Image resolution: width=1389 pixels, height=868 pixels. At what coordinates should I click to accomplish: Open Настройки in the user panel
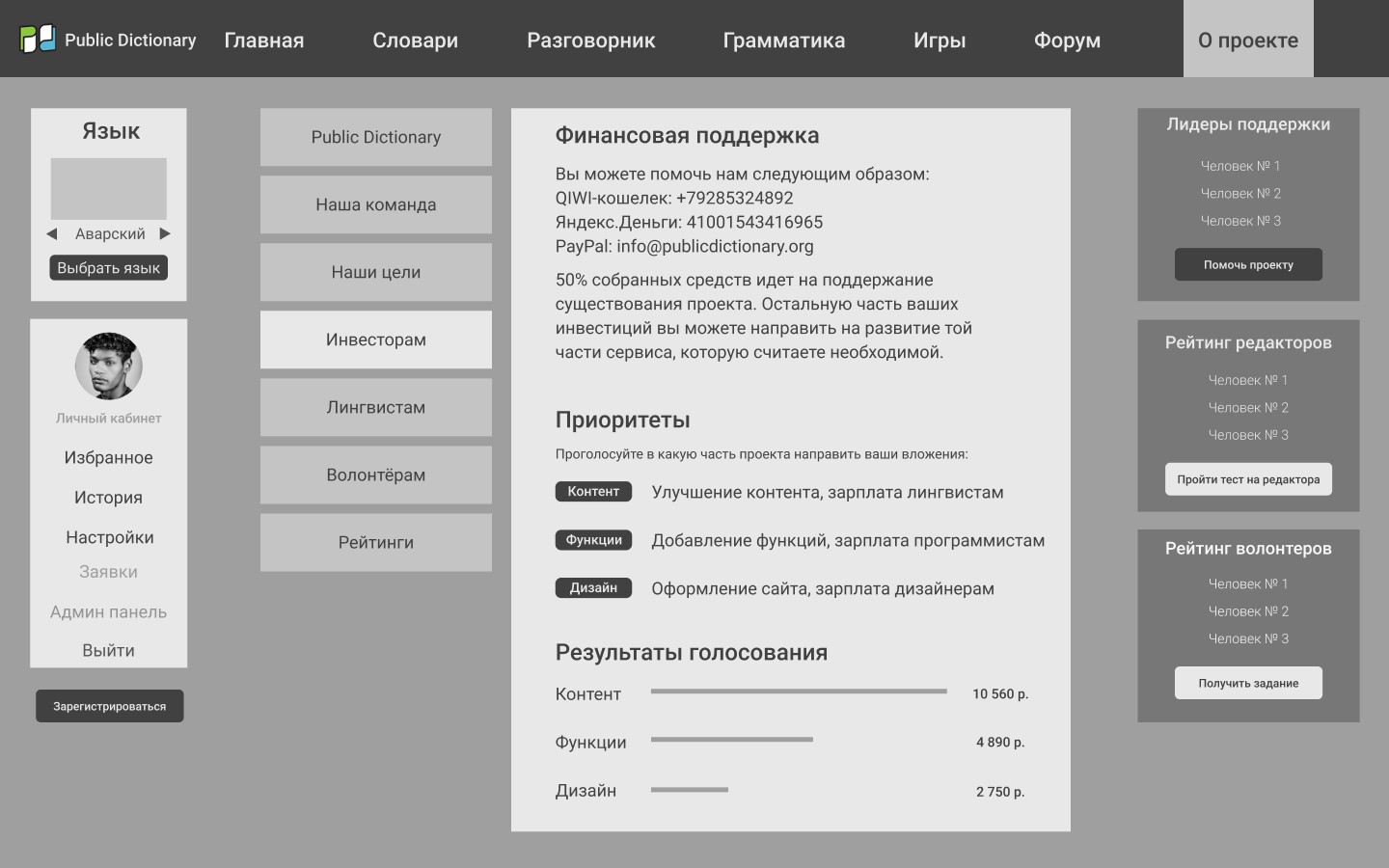coord(109,537)
